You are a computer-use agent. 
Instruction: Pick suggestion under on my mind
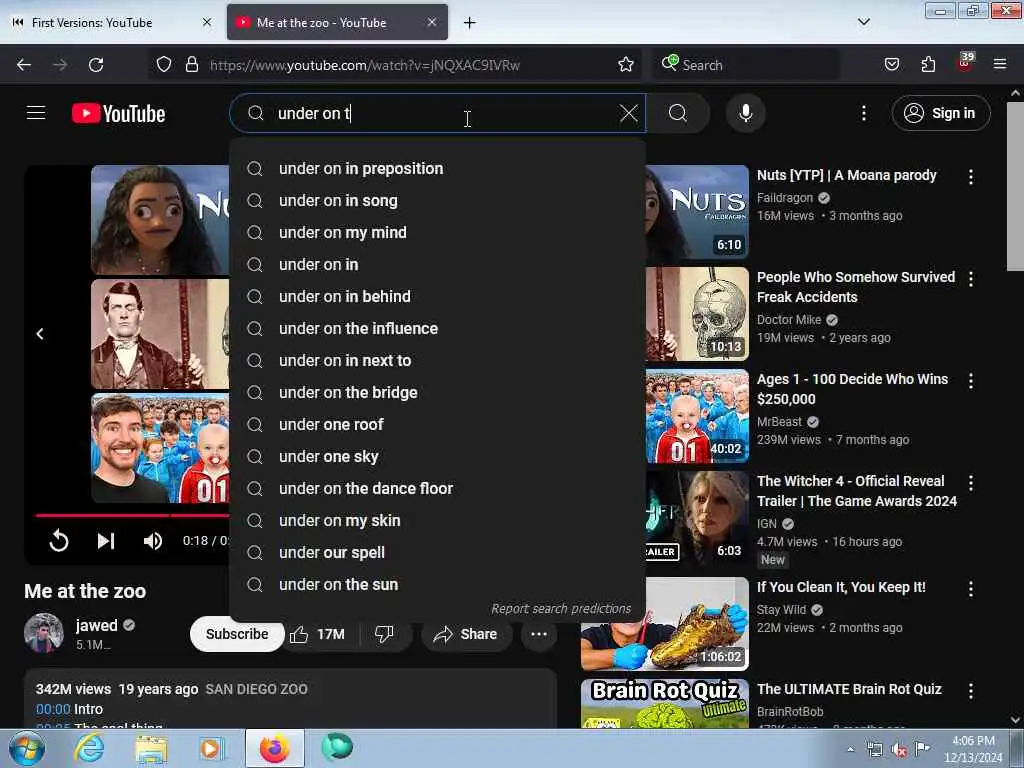(x=438, y=232)
